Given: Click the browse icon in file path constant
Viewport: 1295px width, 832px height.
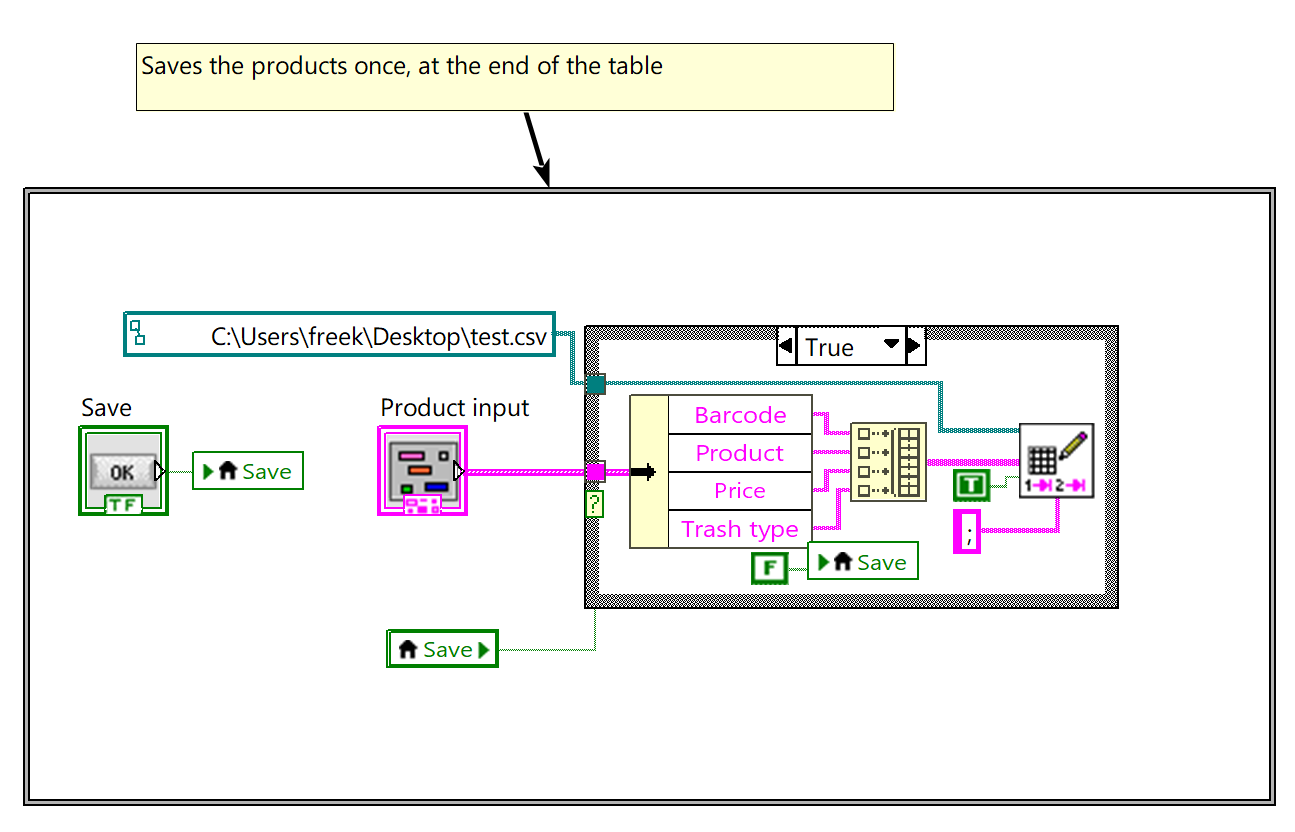Looking at the screenshot, I should click(137, 333).
